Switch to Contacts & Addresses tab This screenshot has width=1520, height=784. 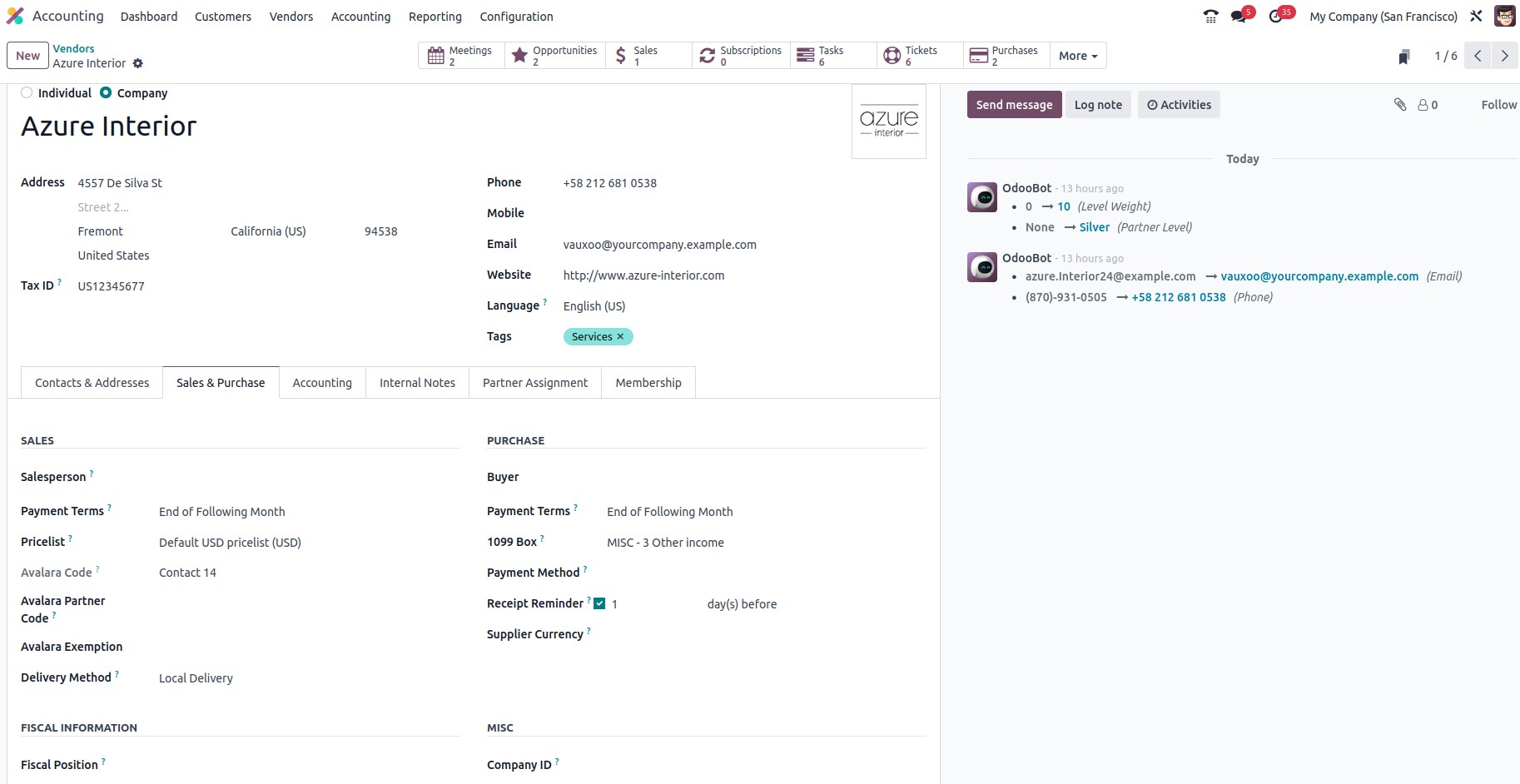pyautogui.click(x=92, y=383)
